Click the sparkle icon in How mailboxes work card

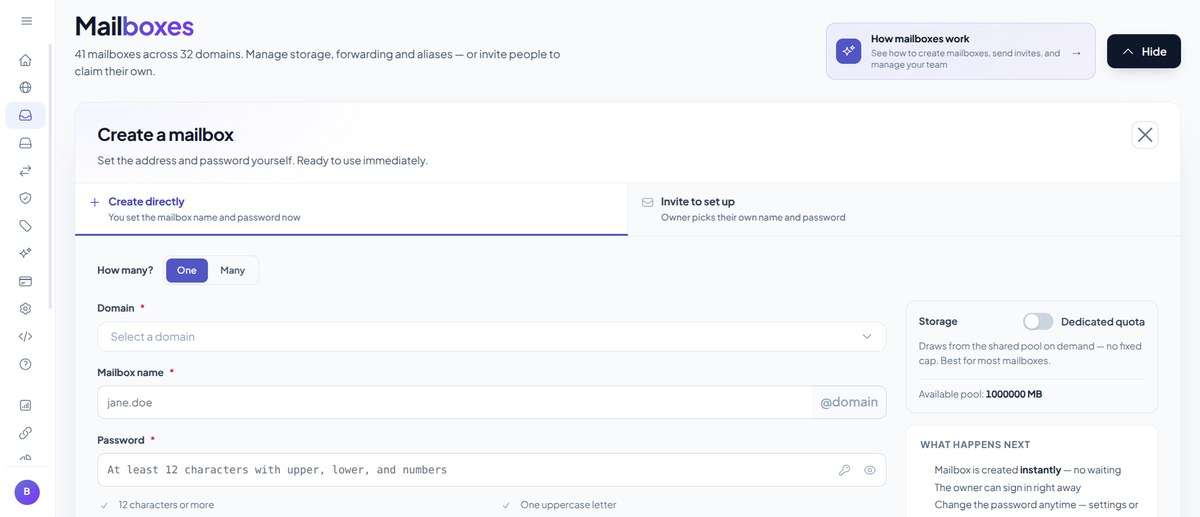849,52
